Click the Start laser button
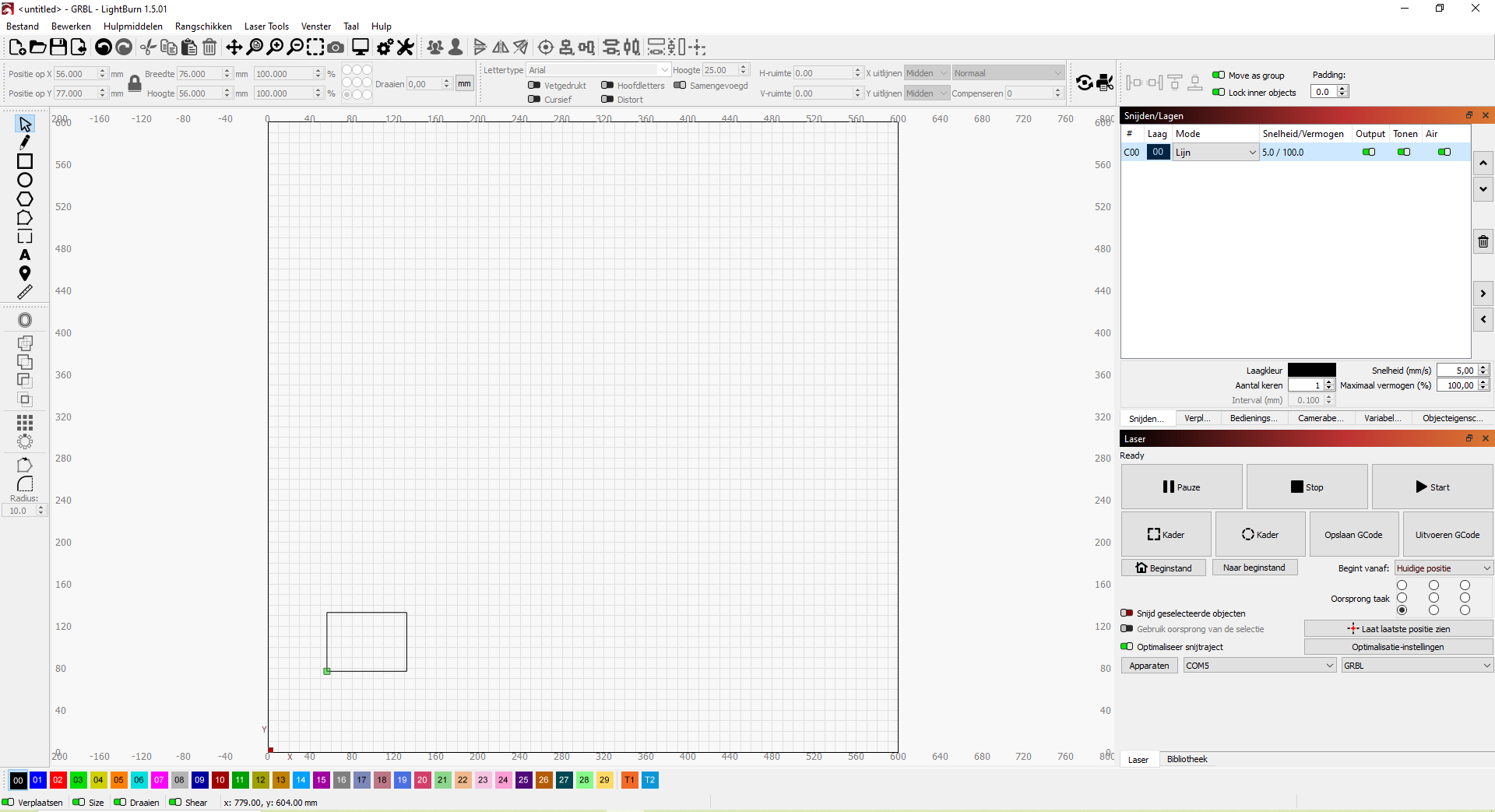 tap(1433, 487)
